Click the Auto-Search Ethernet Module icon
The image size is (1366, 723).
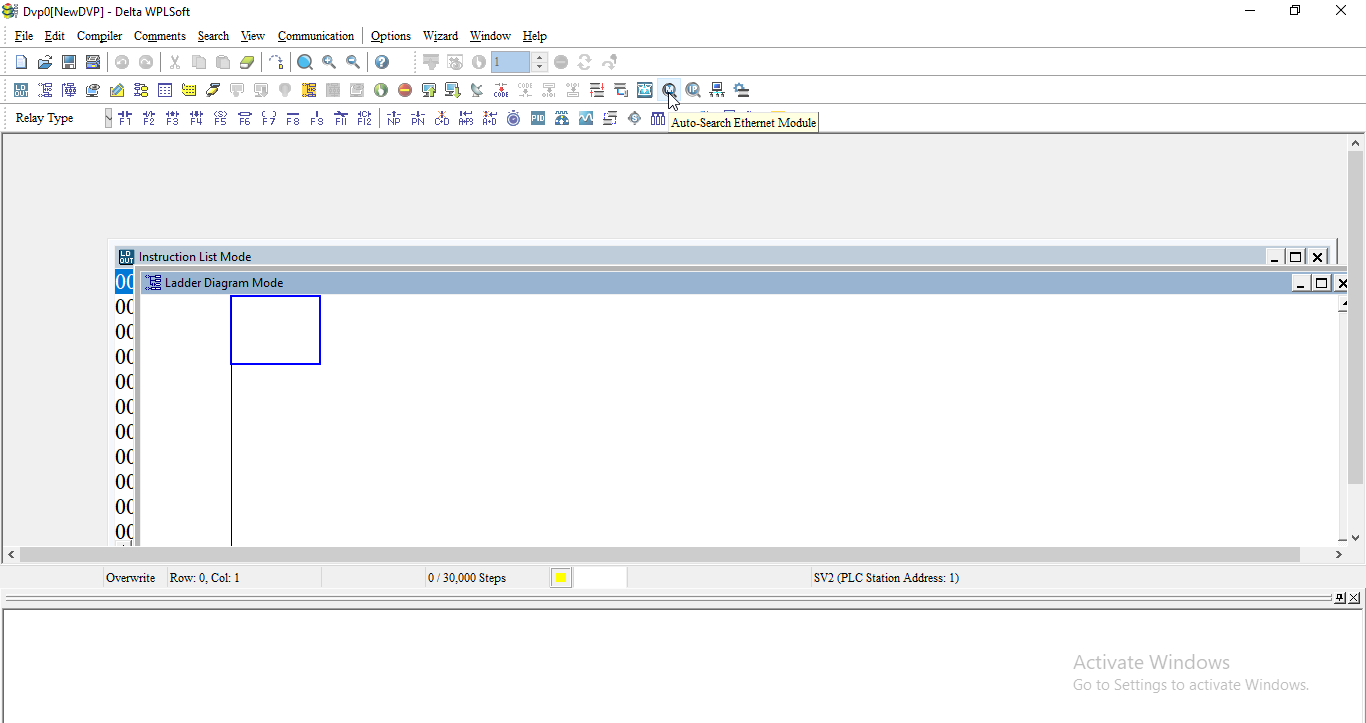(669, 90)
